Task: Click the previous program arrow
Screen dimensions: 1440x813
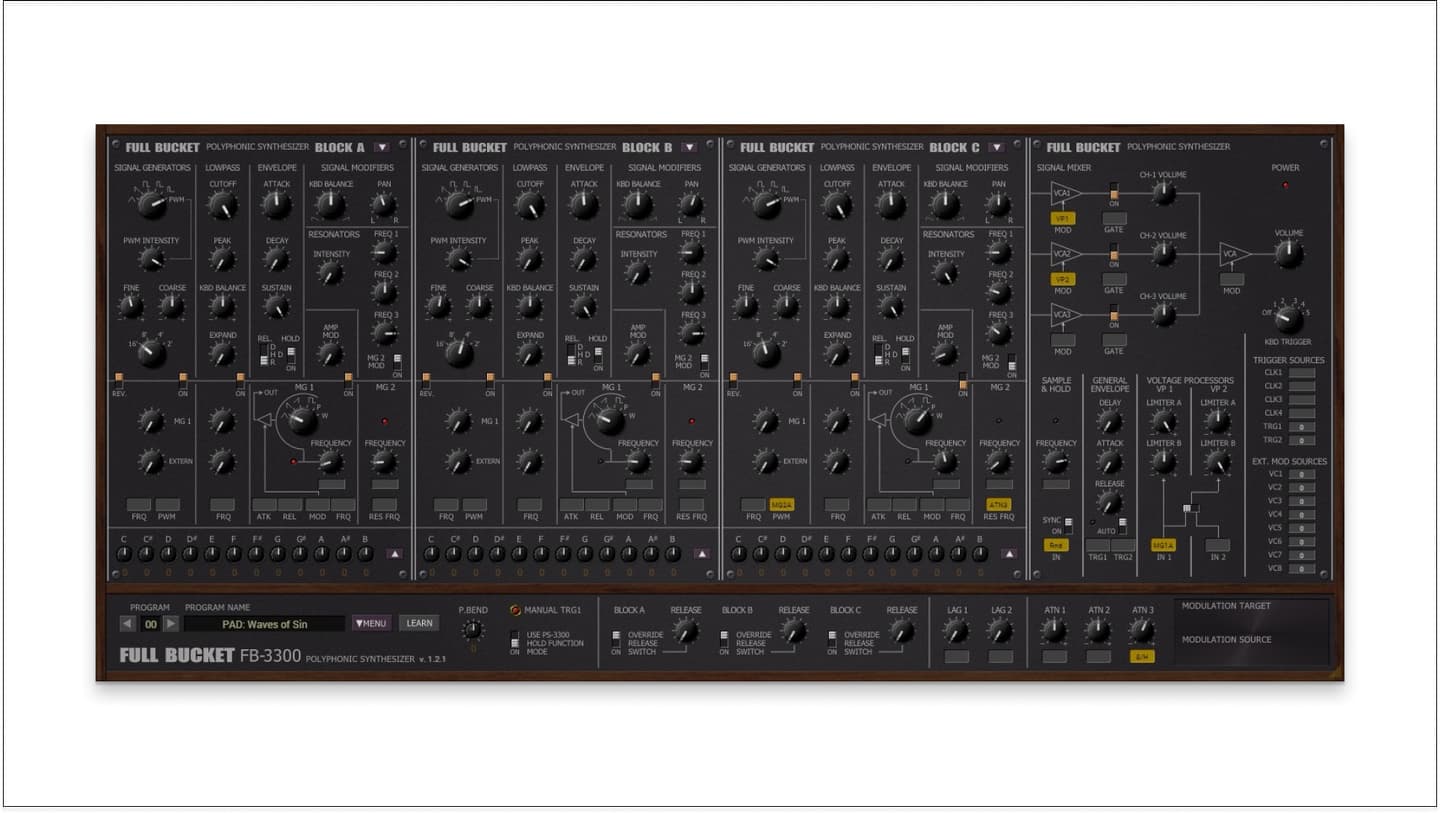Action: [x=127, y=624]
